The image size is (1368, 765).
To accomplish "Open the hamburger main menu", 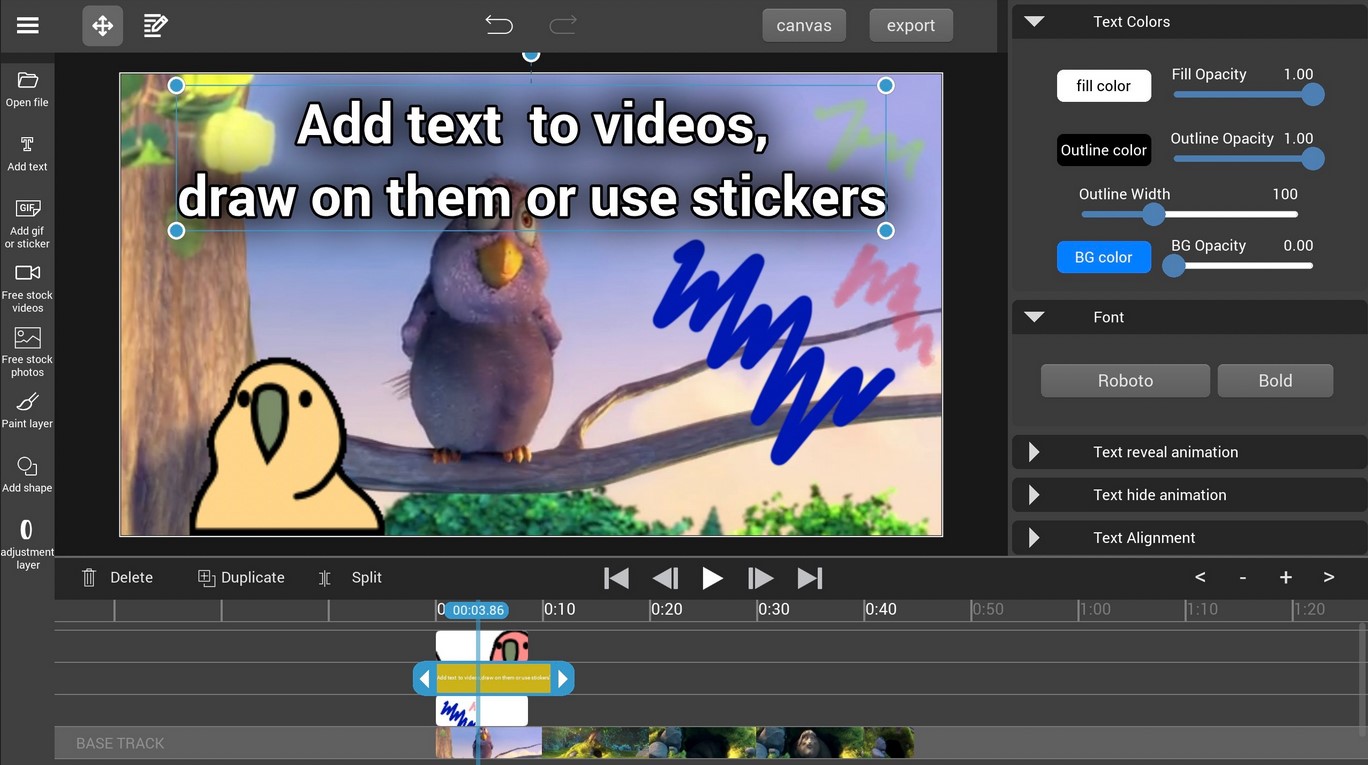I will pyautogui.click(x=28, y=26).
